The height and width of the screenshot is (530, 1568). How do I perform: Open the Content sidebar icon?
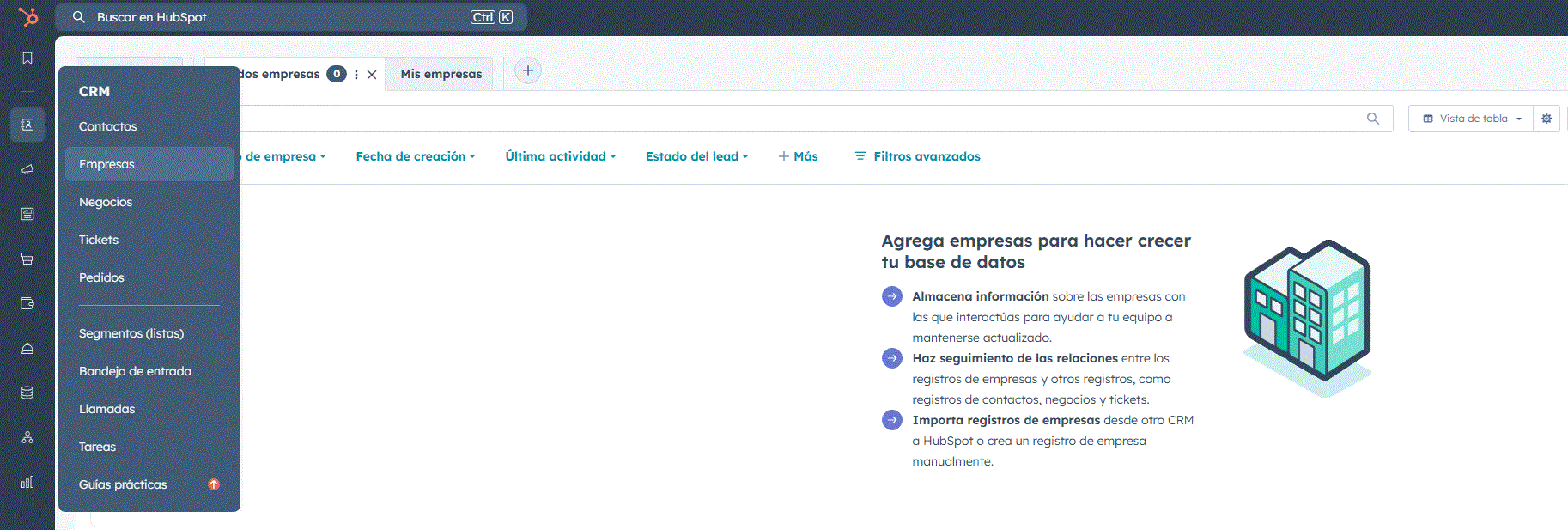[x=27, y=214]
